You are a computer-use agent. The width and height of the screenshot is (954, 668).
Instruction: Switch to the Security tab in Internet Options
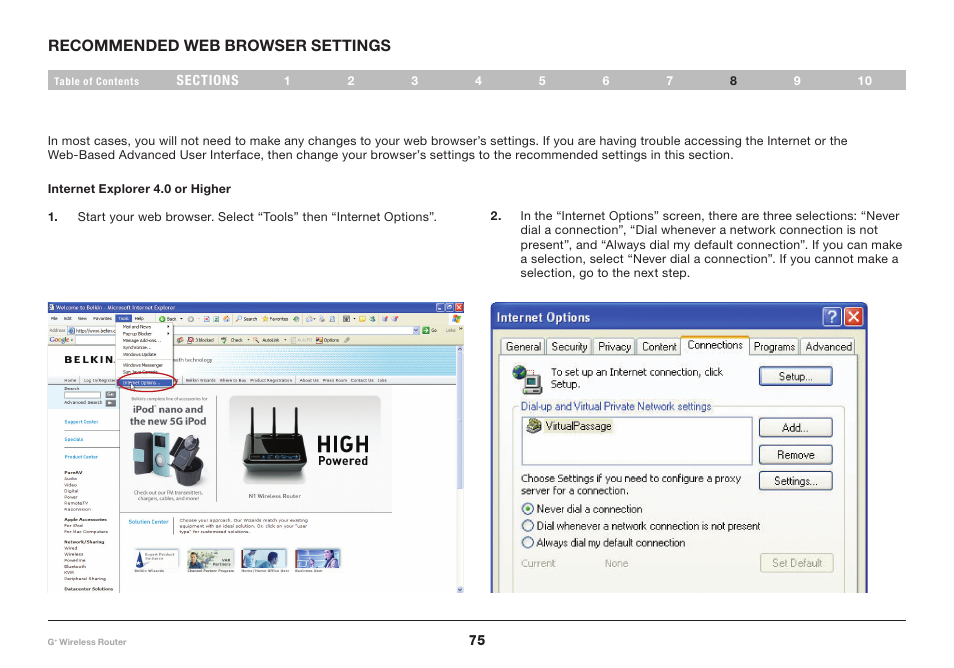point(569,347)
